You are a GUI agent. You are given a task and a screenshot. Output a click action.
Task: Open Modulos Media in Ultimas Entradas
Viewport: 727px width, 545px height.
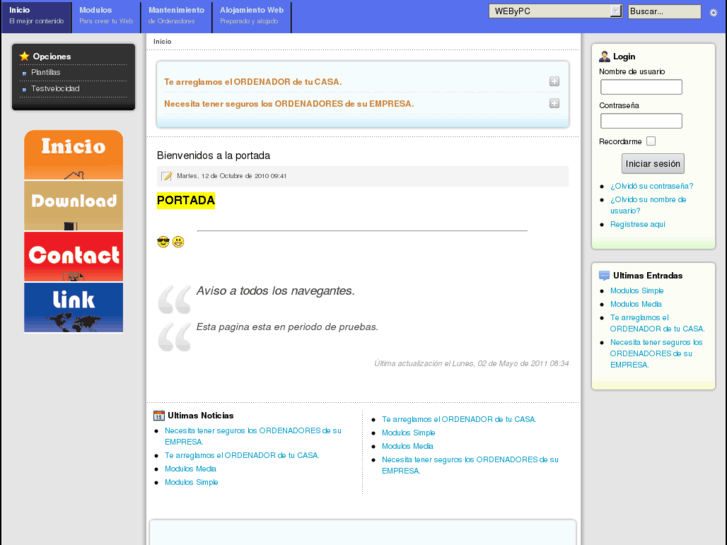point(636,304)
